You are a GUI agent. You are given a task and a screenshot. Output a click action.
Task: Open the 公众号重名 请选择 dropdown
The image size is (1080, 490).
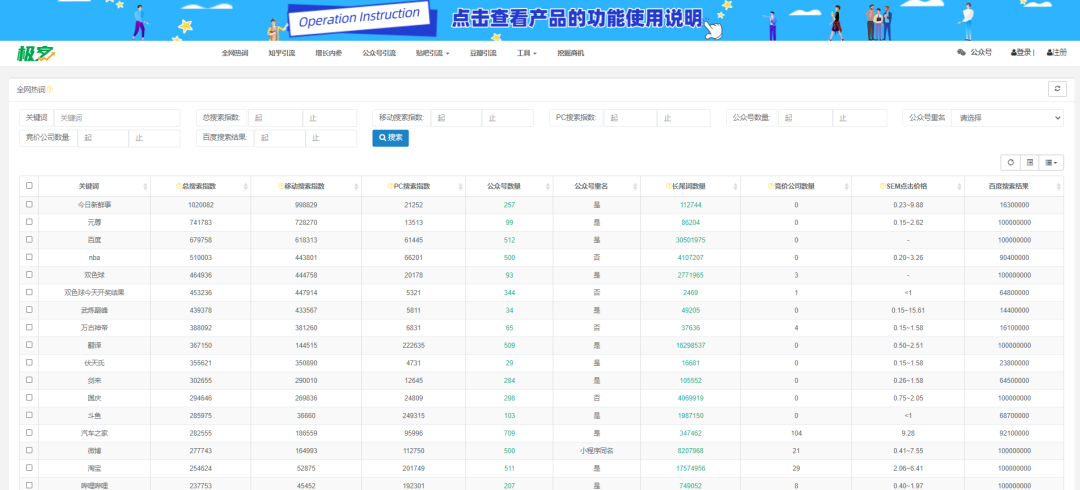click(x=1007, y=118)
